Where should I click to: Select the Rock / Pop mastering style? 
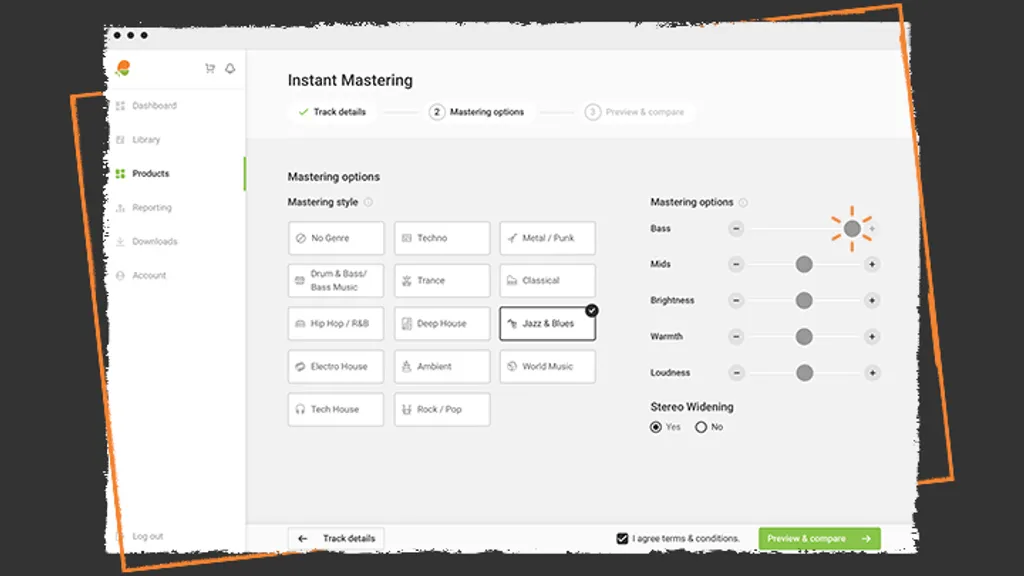click(x=442, y=409)
